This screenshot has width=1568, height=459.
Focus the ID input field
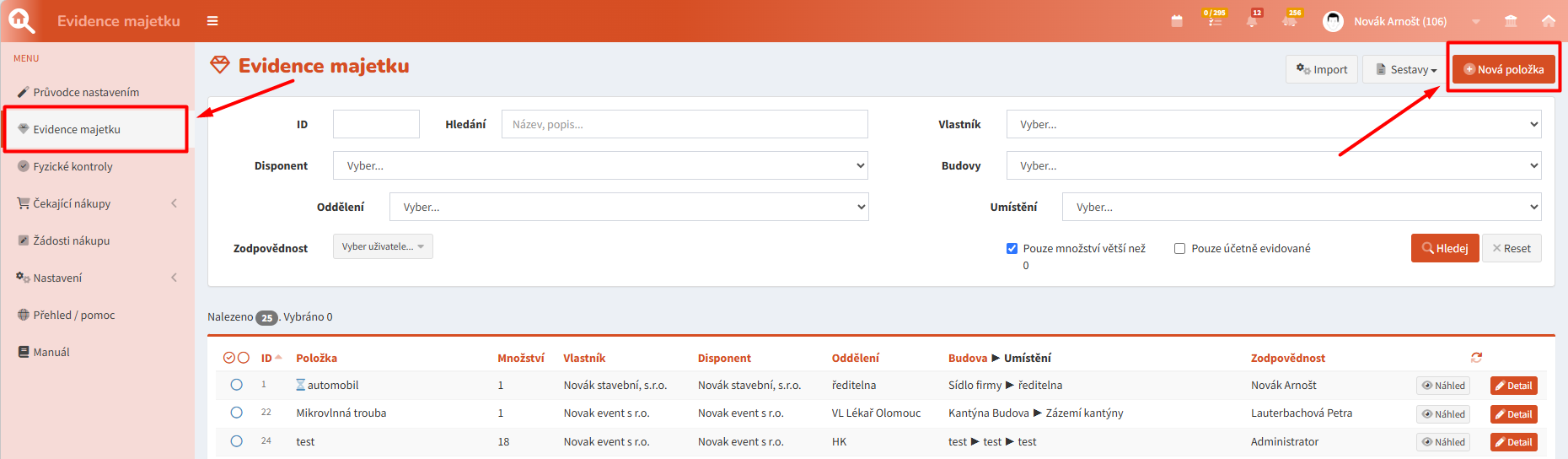pos(376,124)
